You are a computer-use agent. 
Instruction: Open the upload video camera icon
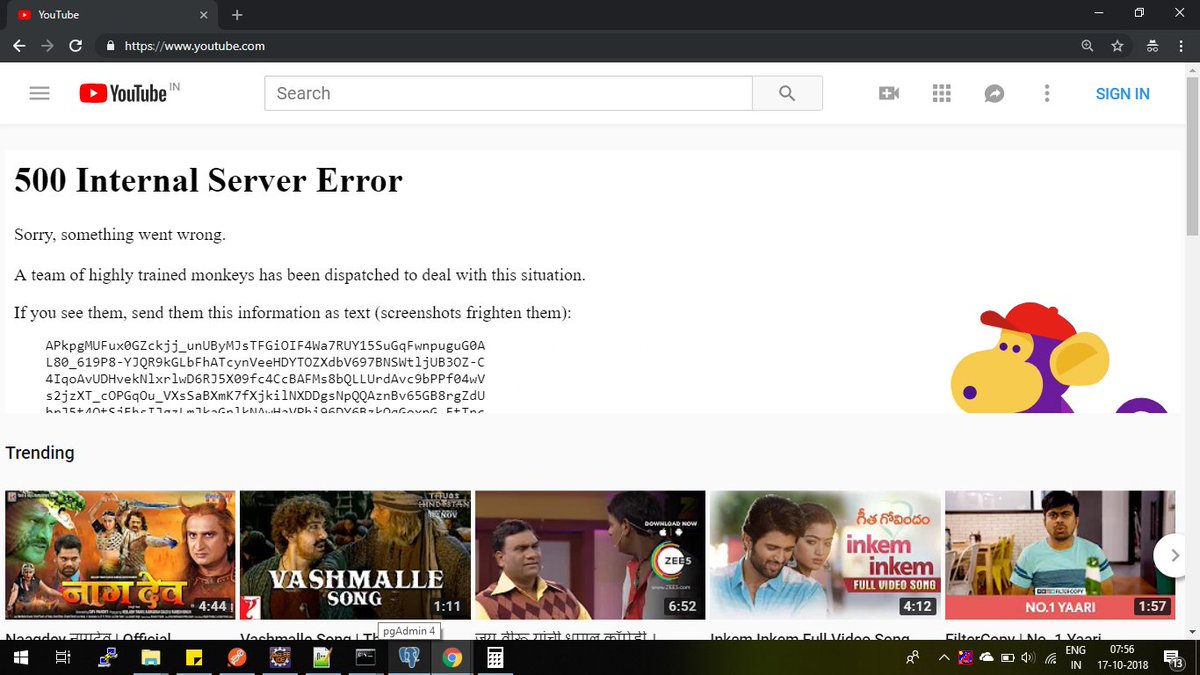(889, 93)
